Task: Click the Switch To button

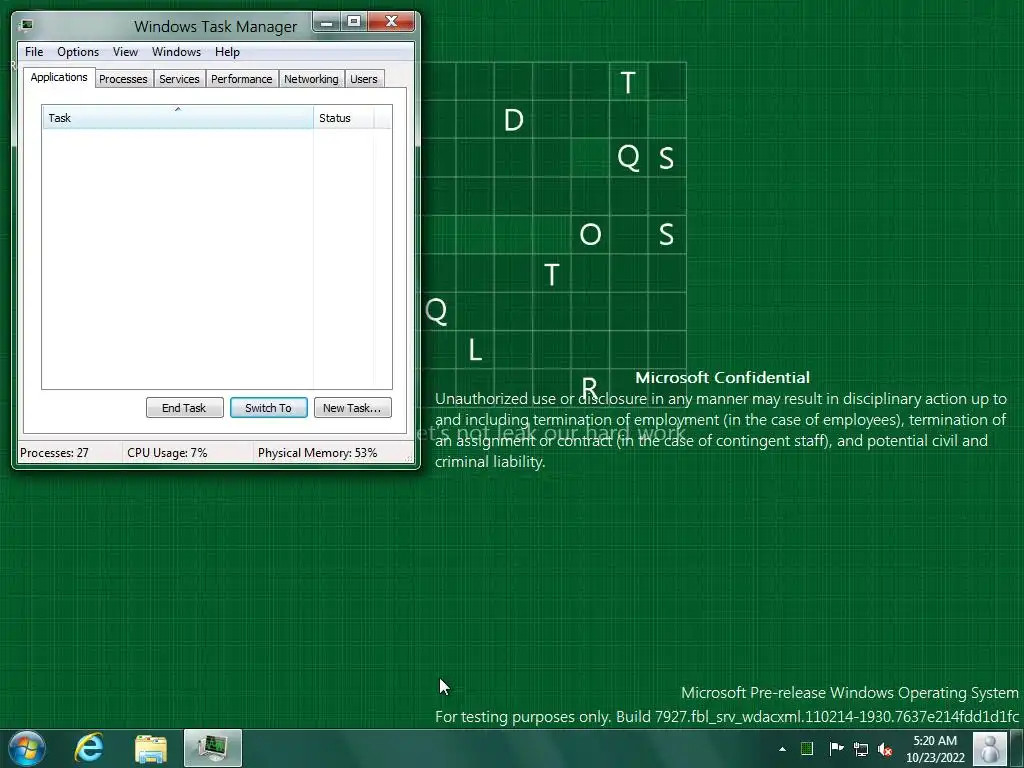Action: pyautogui.click(x=268, y=408)
